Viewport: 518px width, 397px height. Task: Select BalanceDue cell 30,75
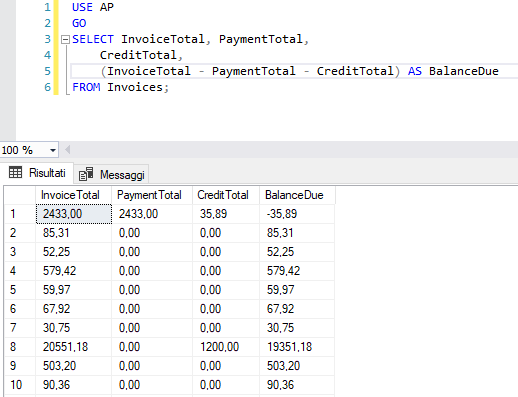[x=297, y=328]
